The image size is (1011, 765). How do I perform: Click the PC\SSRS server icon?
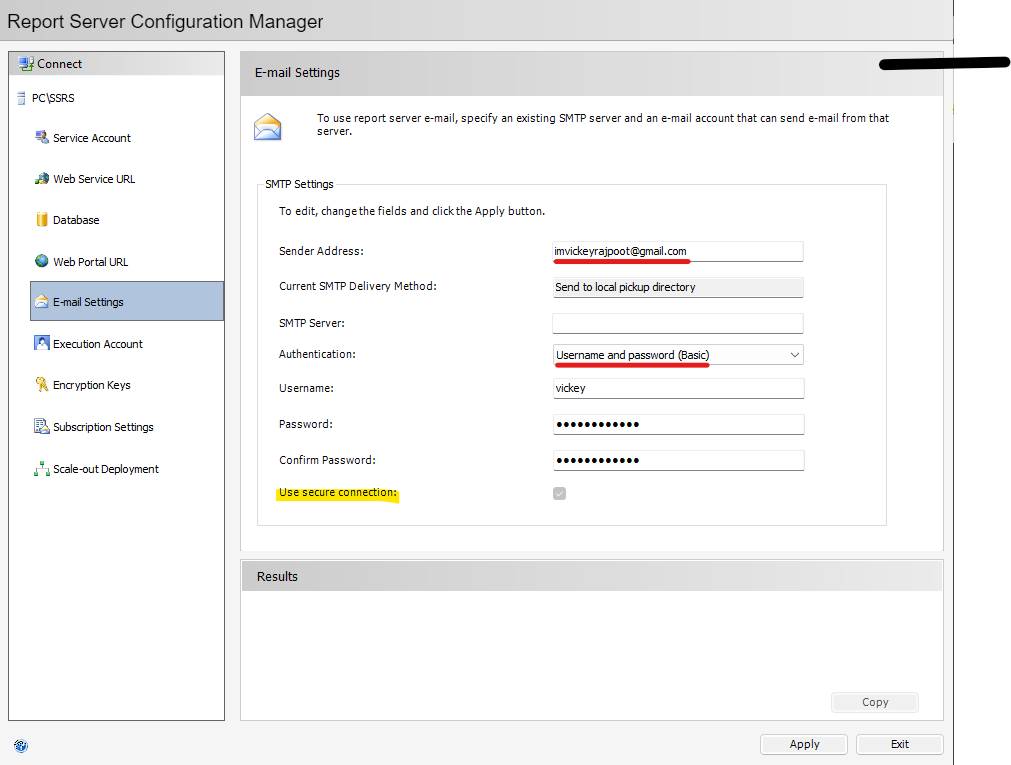pyautogui.click(x=21, y=98)
